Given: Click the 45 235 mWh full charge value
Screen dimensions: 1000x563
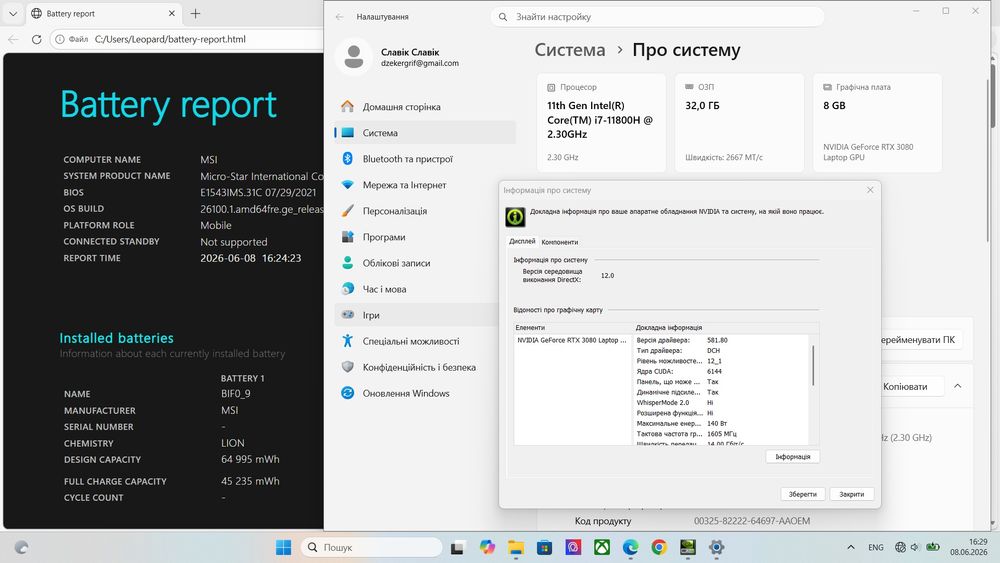Looking at the screenshot, I should [250, 481].
